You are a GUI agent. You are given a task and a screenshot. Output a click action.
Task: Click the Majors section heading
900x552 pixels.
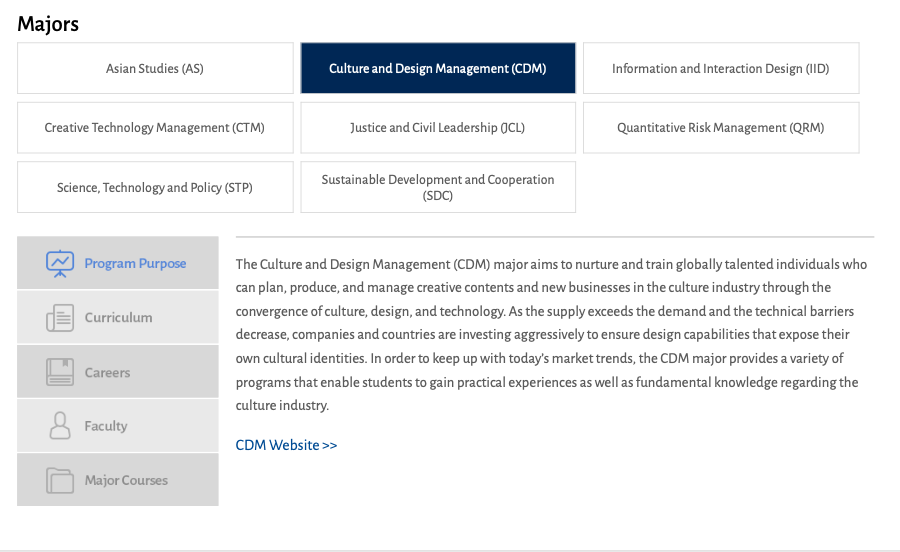(x=48, y=24)
